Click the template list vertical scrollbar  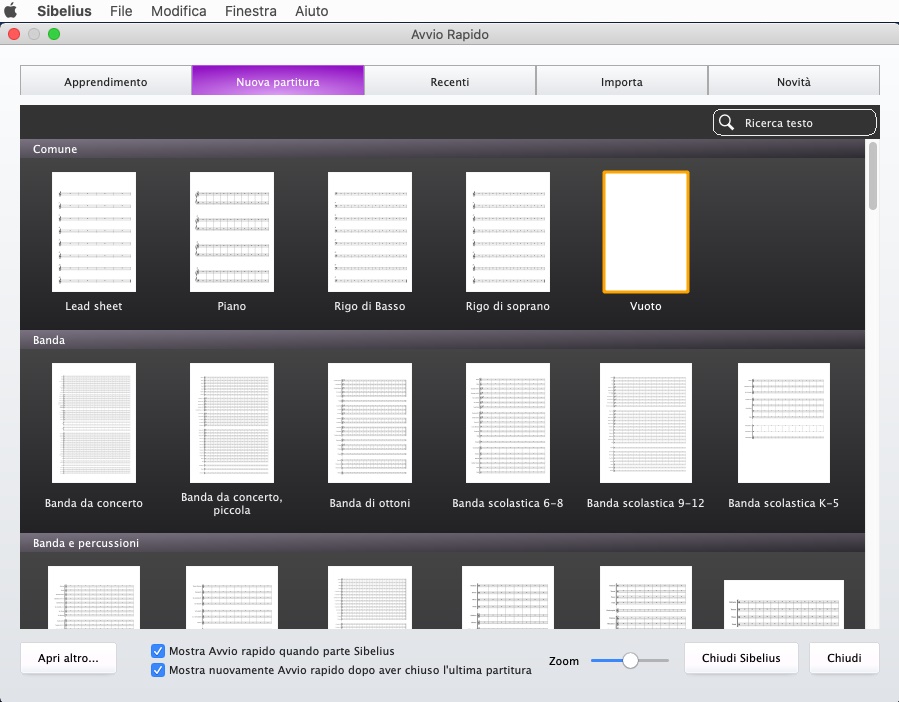[x=873, y=176]
